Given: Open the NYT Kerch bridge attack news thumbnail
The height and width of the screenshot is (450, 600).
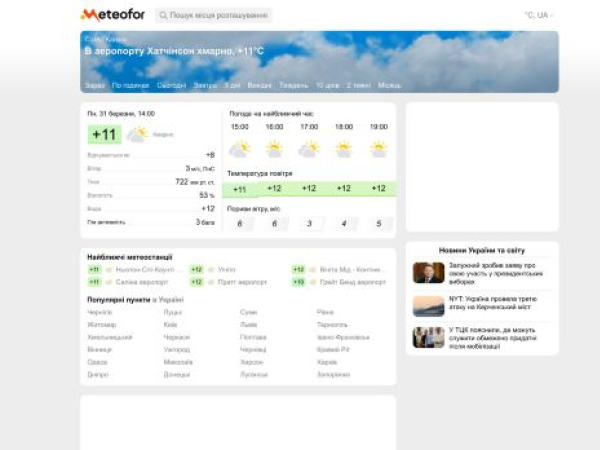Looking at the screenshot, I should click(429, 306).
